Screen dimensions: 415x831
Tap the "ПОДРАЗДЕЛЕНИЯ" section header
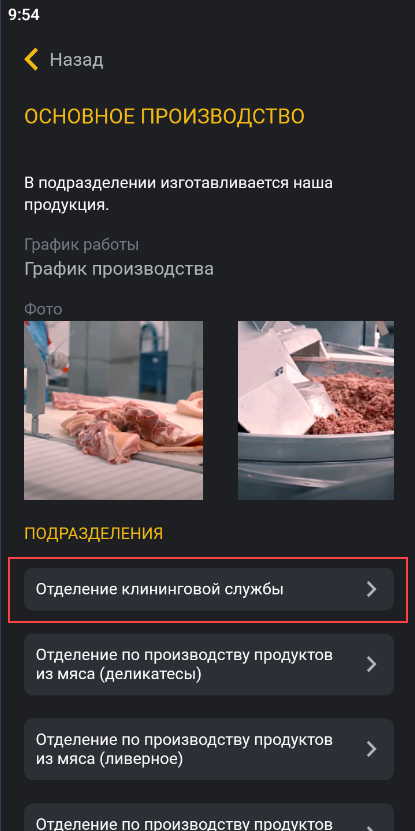click(93, 534)
